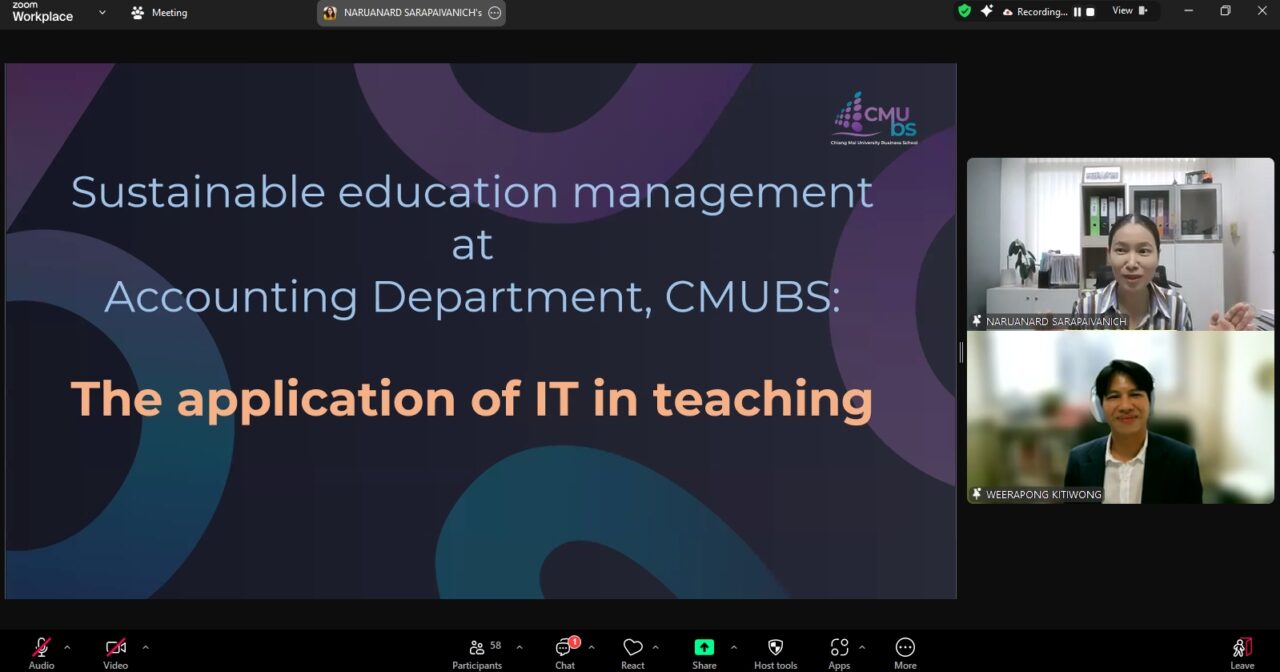Open the View layout menu
1280x672 pixels.
(x=1129, y=11)
